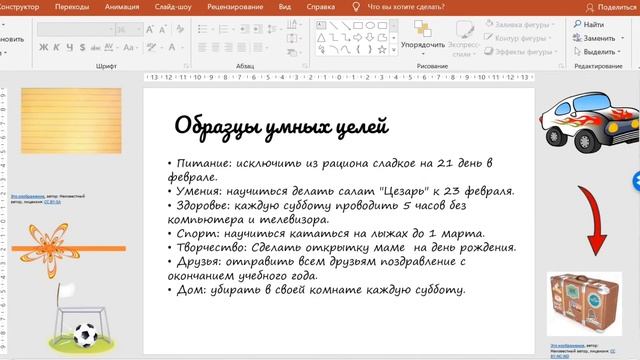The height and width of the screenshot is (360, 640).
Task: Select the Triangle shape
Action: click(321, 38)
